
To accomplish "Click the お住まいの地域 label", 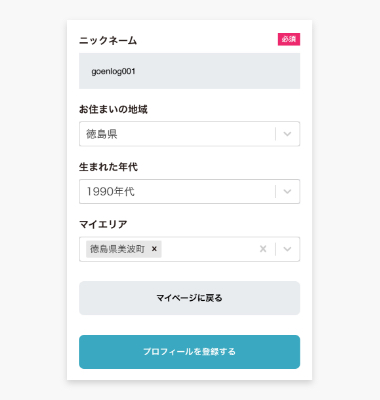I will (113, 109).
